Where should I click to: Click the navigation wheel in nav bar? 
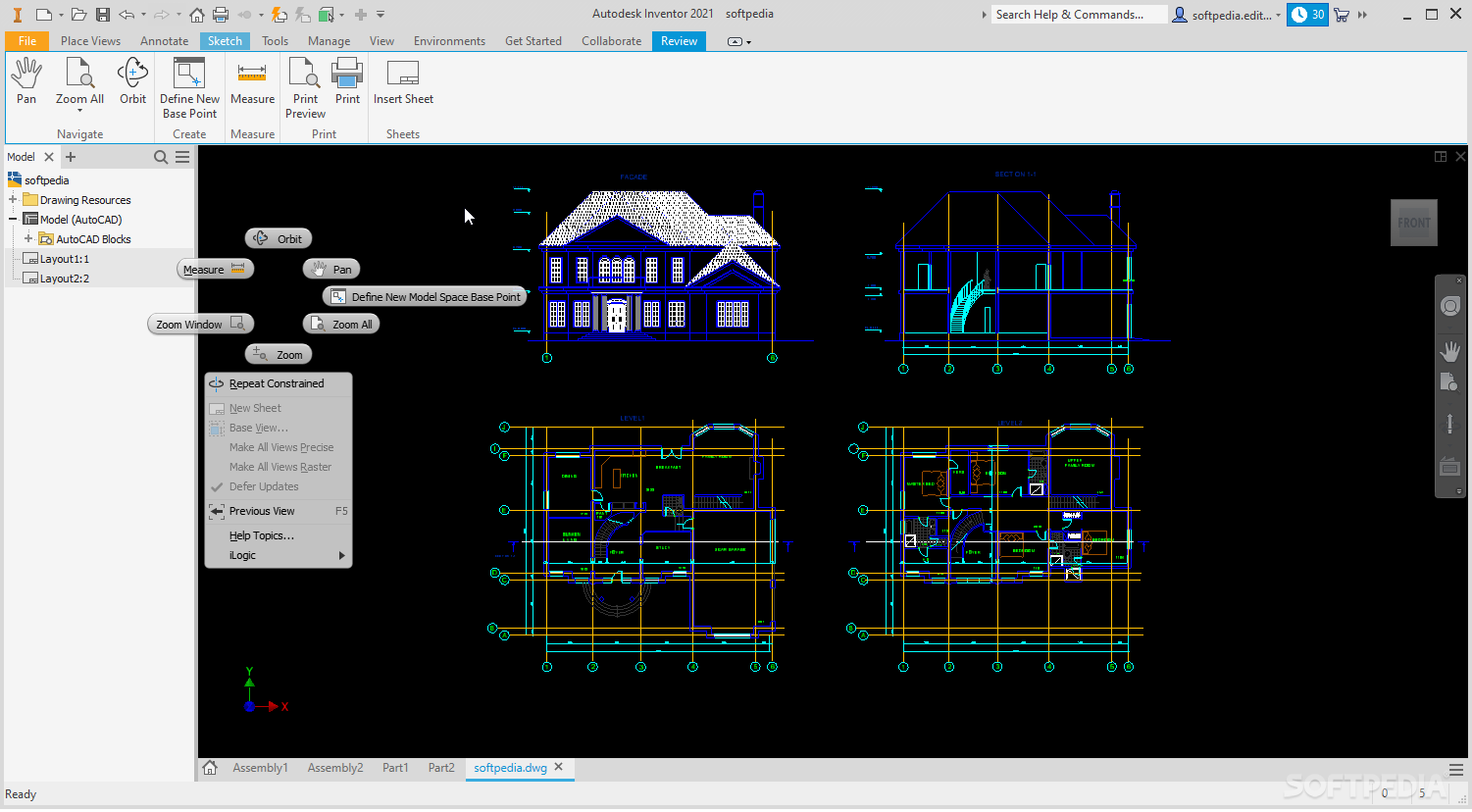pos(1450,307)
